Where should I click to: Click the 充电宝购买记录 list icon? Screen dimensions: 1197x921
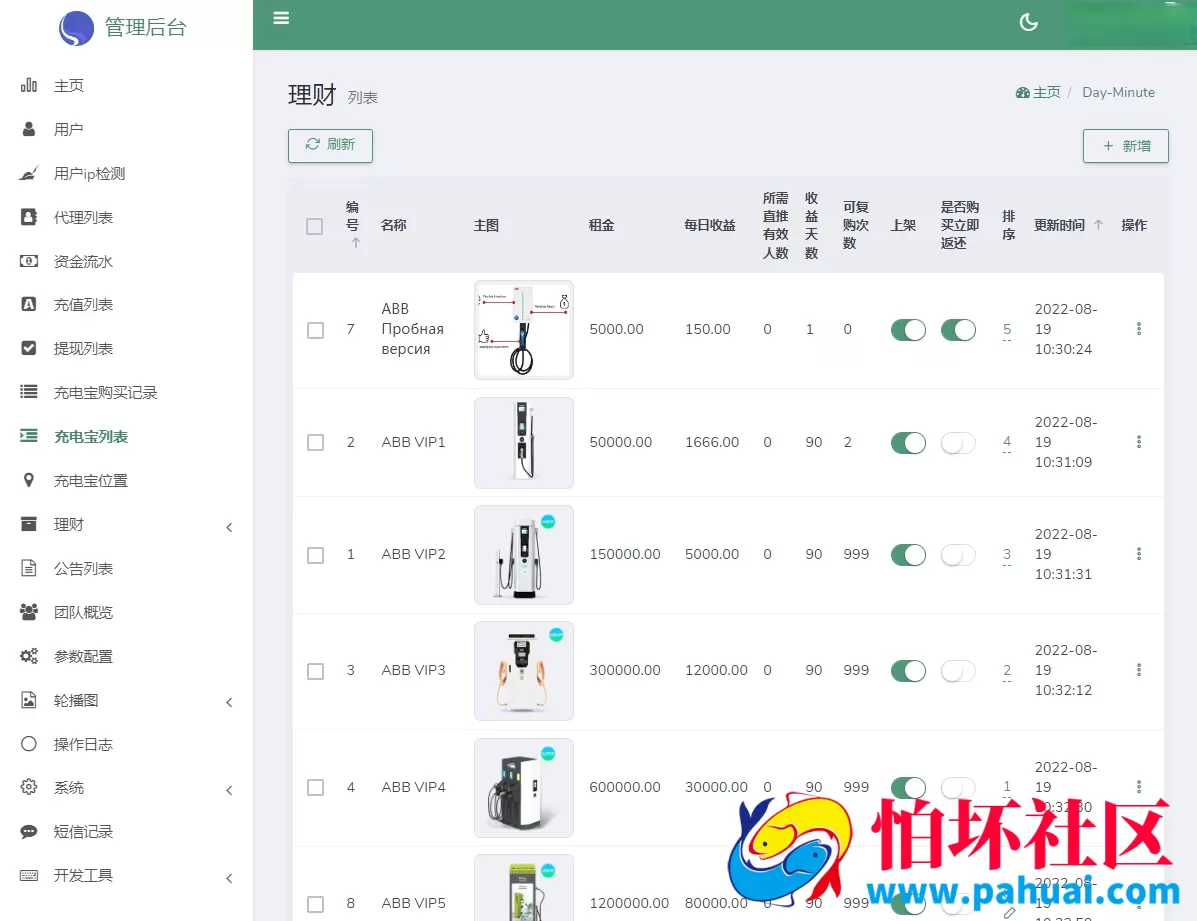pyautogui.click(x=28, y=392)
